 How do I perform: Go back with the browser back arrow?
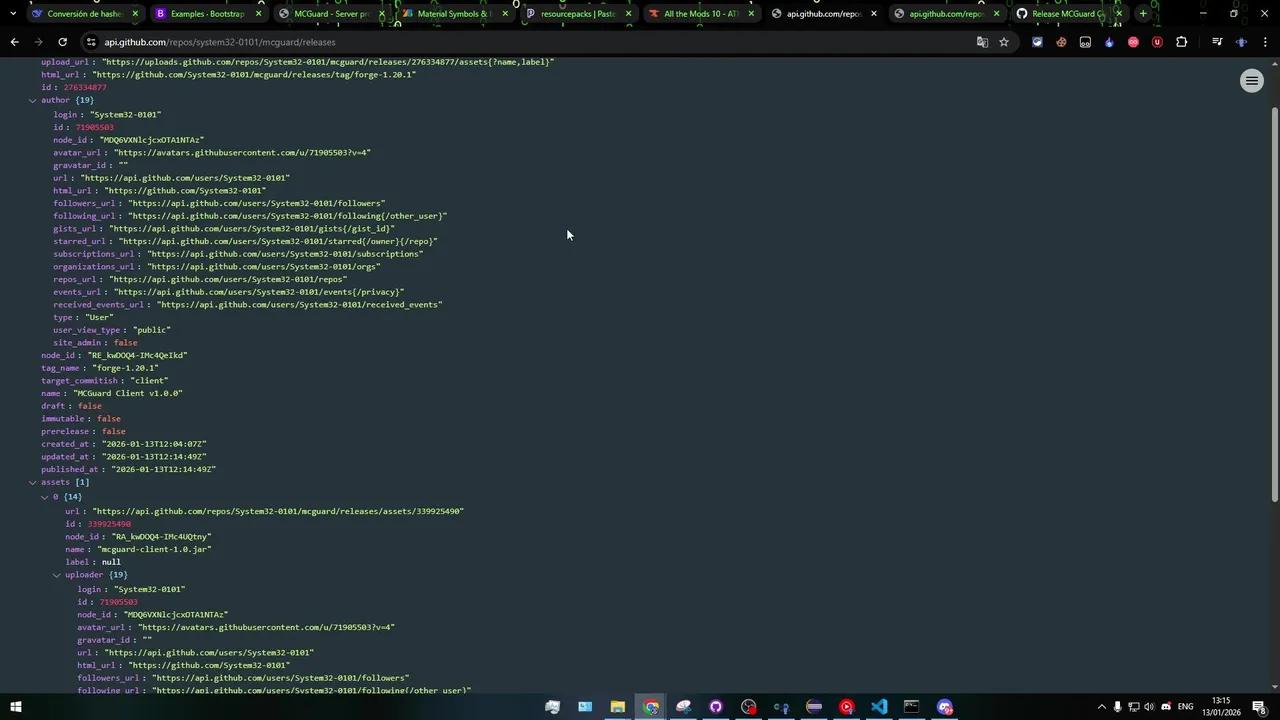[14, 42]
